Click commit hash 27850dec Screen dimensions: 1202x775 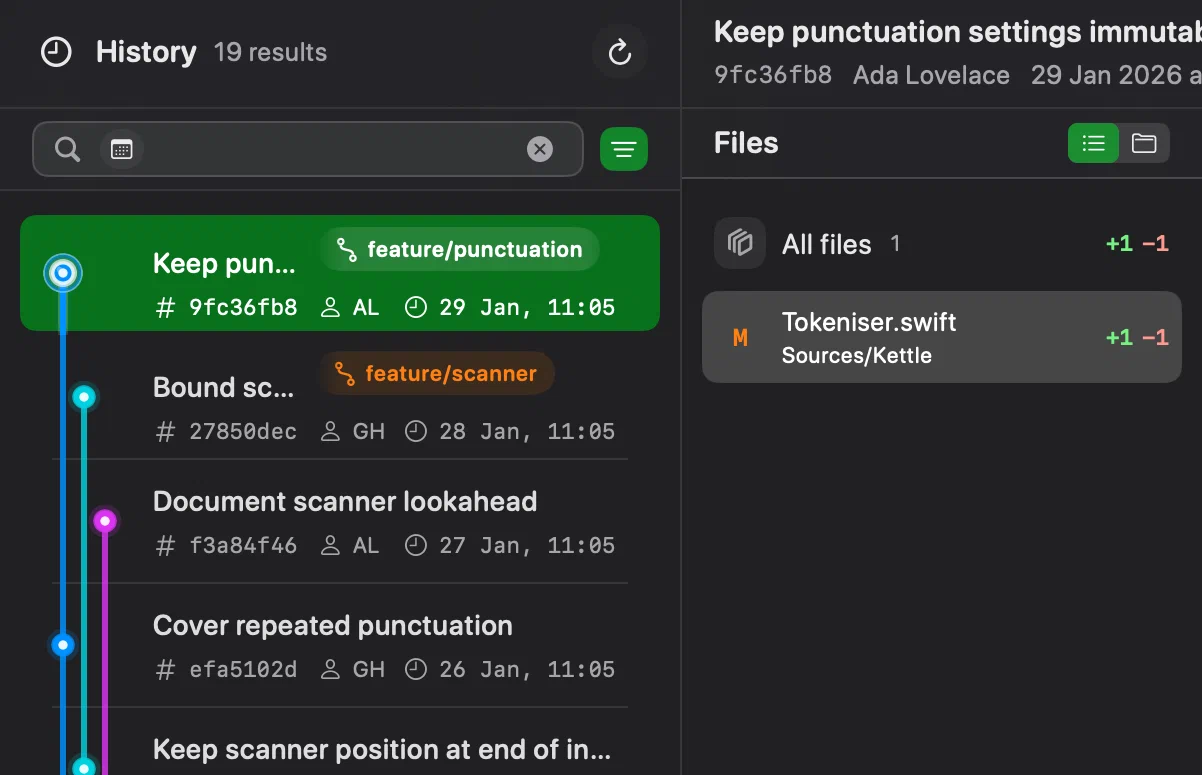pos(243,431)
